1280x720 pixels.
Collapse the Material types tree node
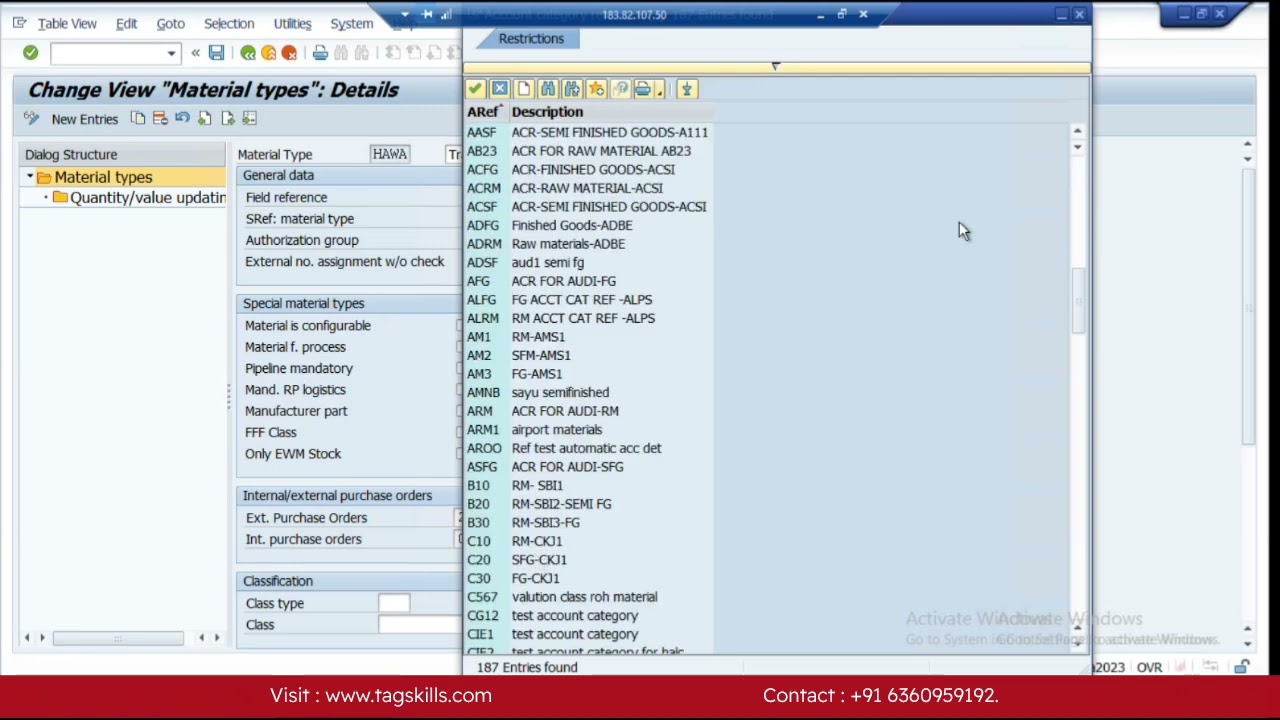point(30,177)
